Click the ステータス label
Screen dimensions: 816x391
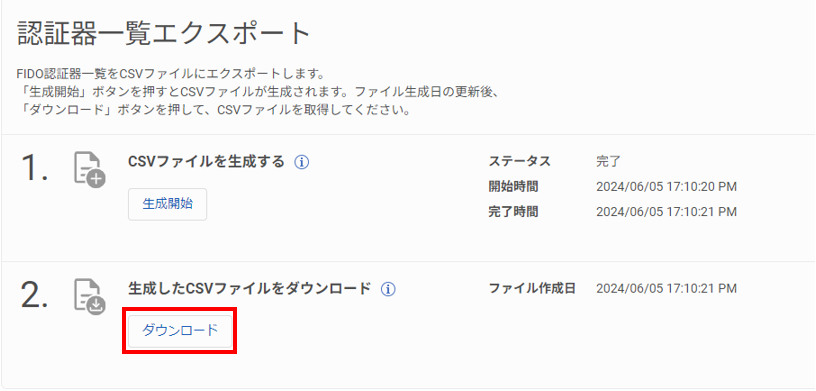click(519, 161)
